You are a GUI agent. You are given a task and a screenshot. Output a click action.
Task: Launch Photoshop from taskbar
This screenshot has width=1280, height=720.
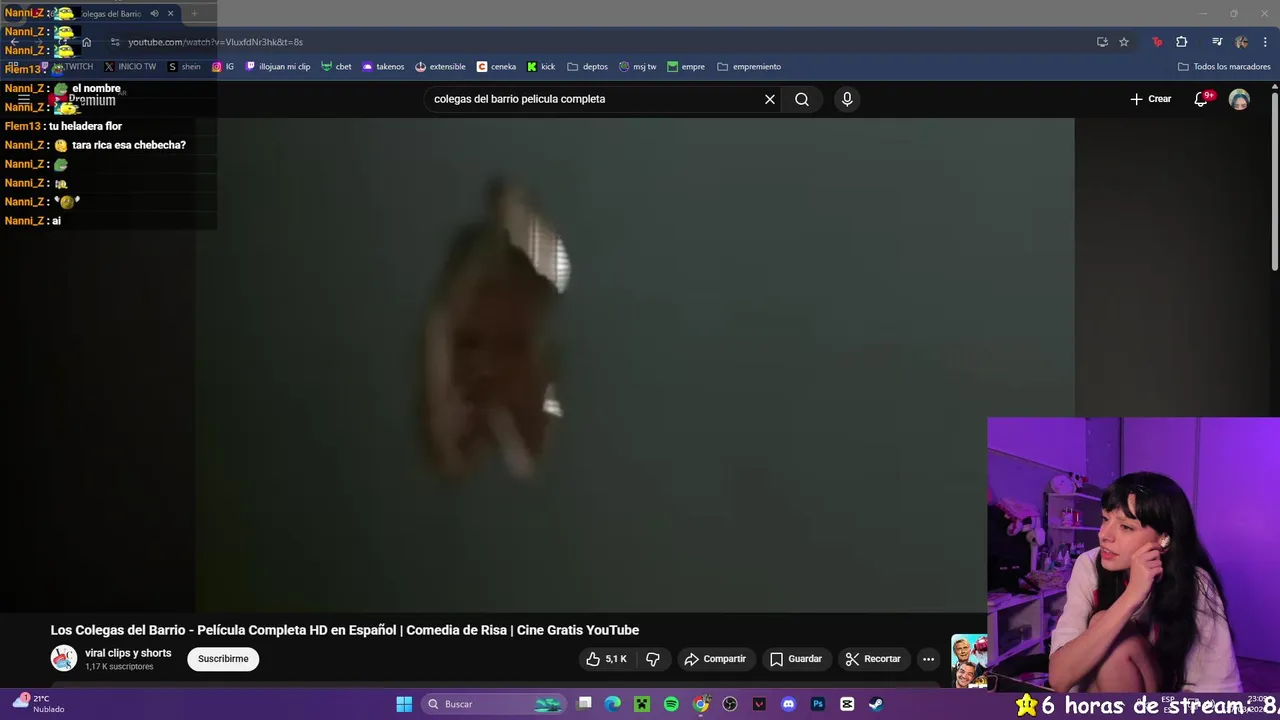tap(818, 704)
